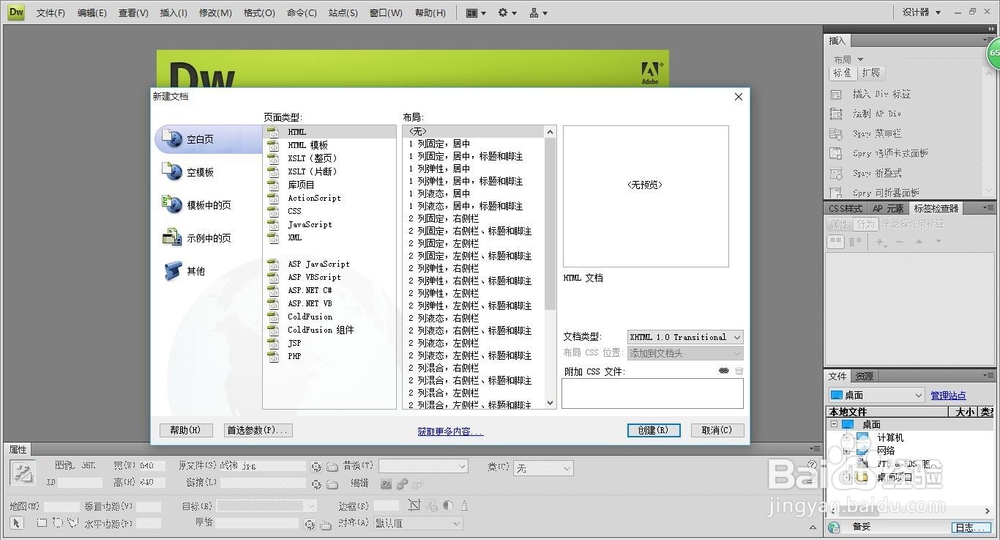The height and width of the screenshot is (540, 1000).
Task: Select the Blank Page category icon
Action: point(172,138)
